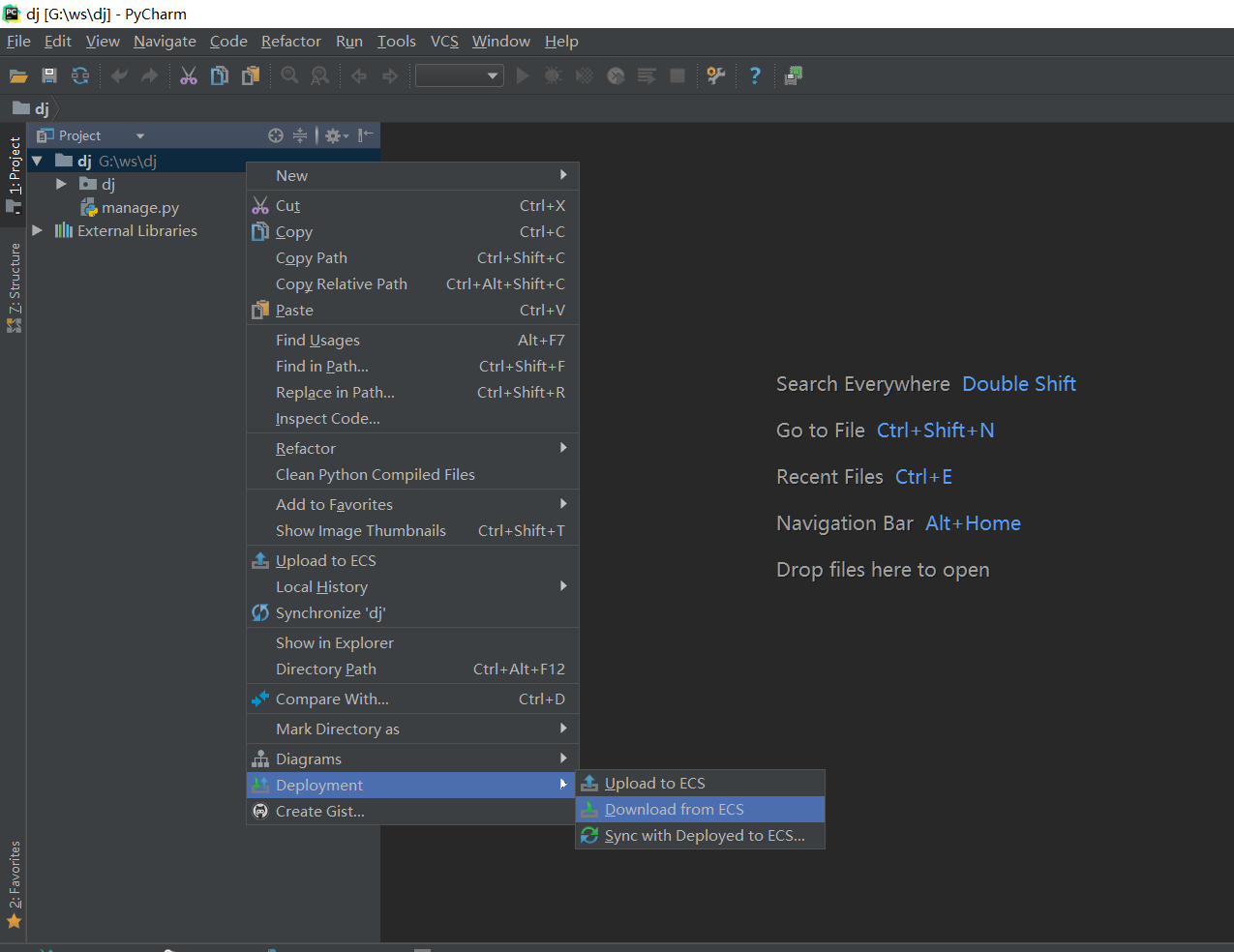This screenshot has width=1234, height=952.
Task: Click the Collapse All icon in Project panel
Action: (300, 135)
